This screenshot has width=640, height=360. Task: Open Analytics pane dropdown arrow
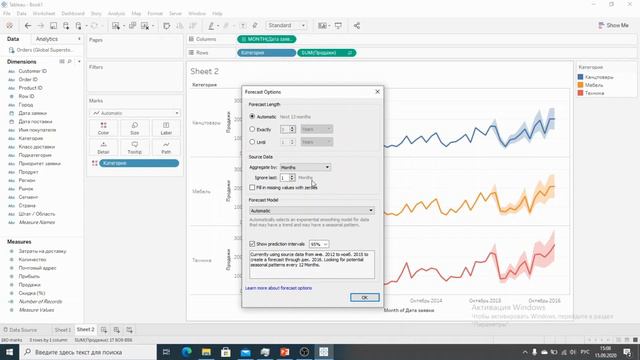tap(79, 39)
